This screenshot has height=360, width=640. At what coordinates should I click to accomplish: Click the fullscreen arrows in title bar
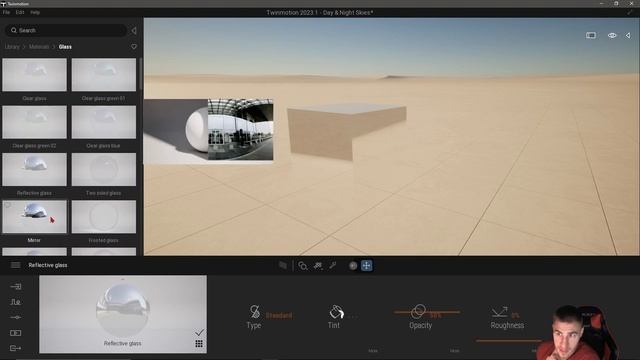tap(629, 13)
